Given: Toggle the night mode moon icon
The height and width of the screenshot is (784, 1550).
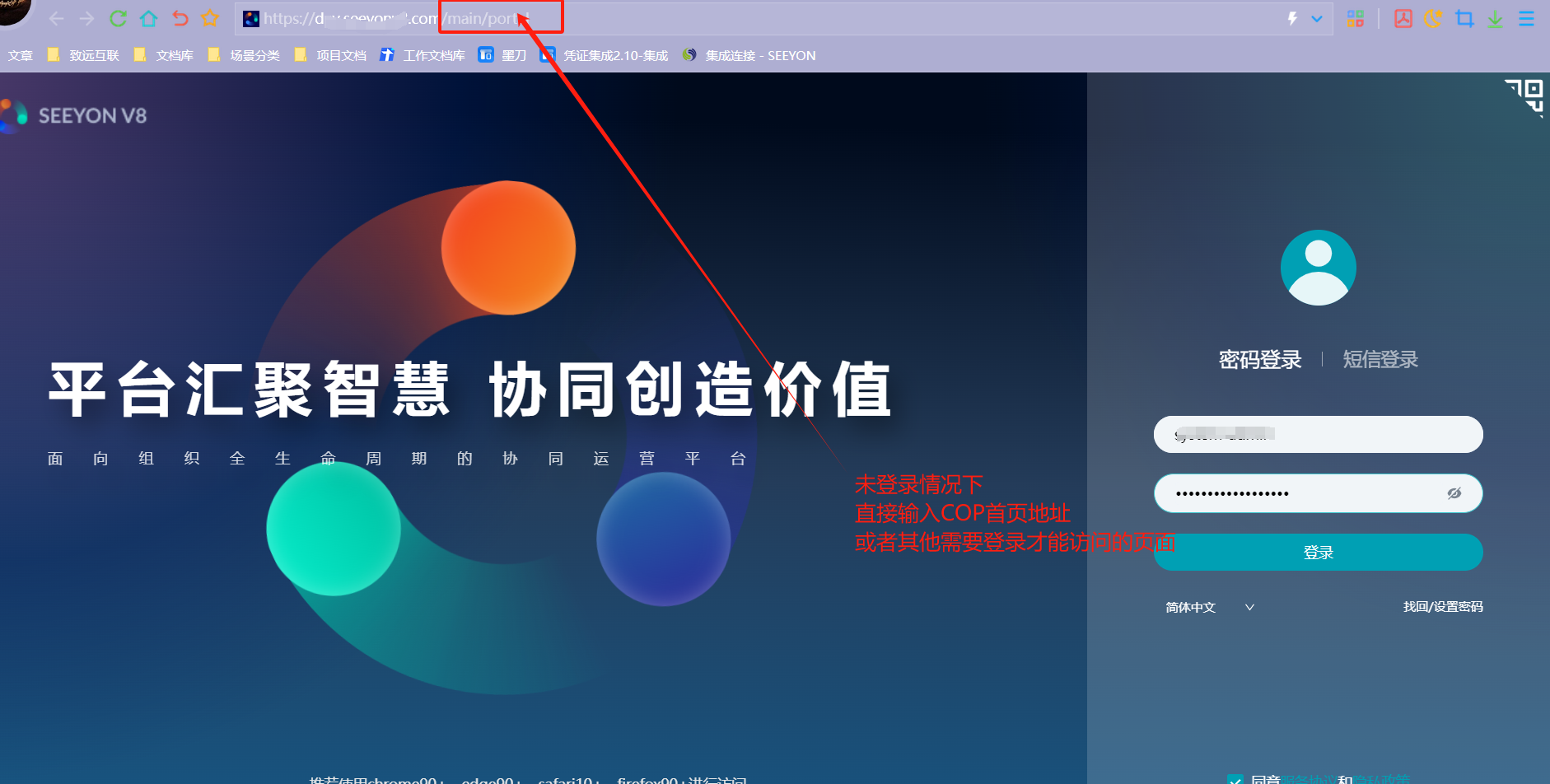Looking at the screenshot, I should click(x=1433, y=18).
